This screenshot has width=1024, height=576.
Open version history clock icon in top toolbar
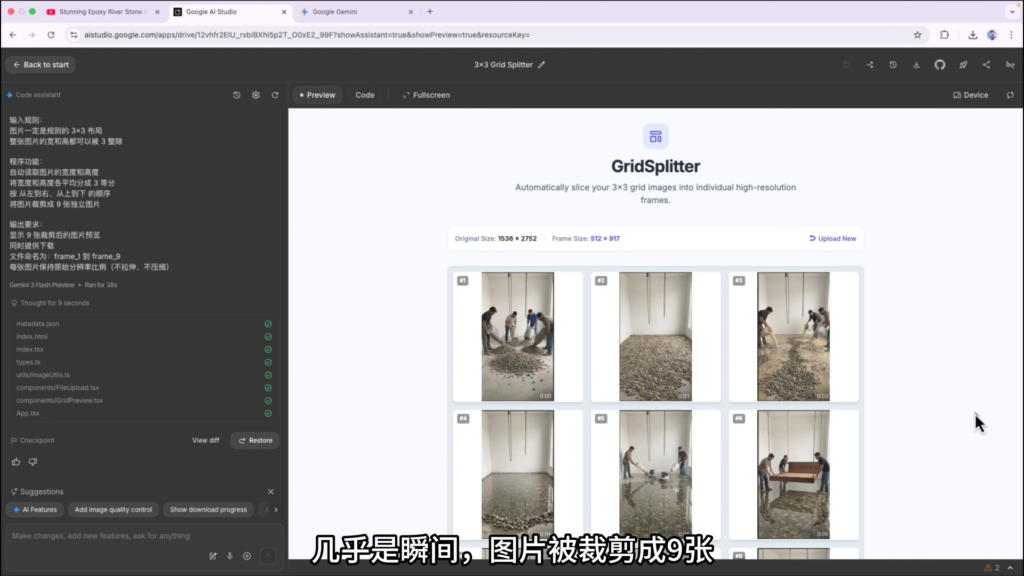click(x=893, y=65)
